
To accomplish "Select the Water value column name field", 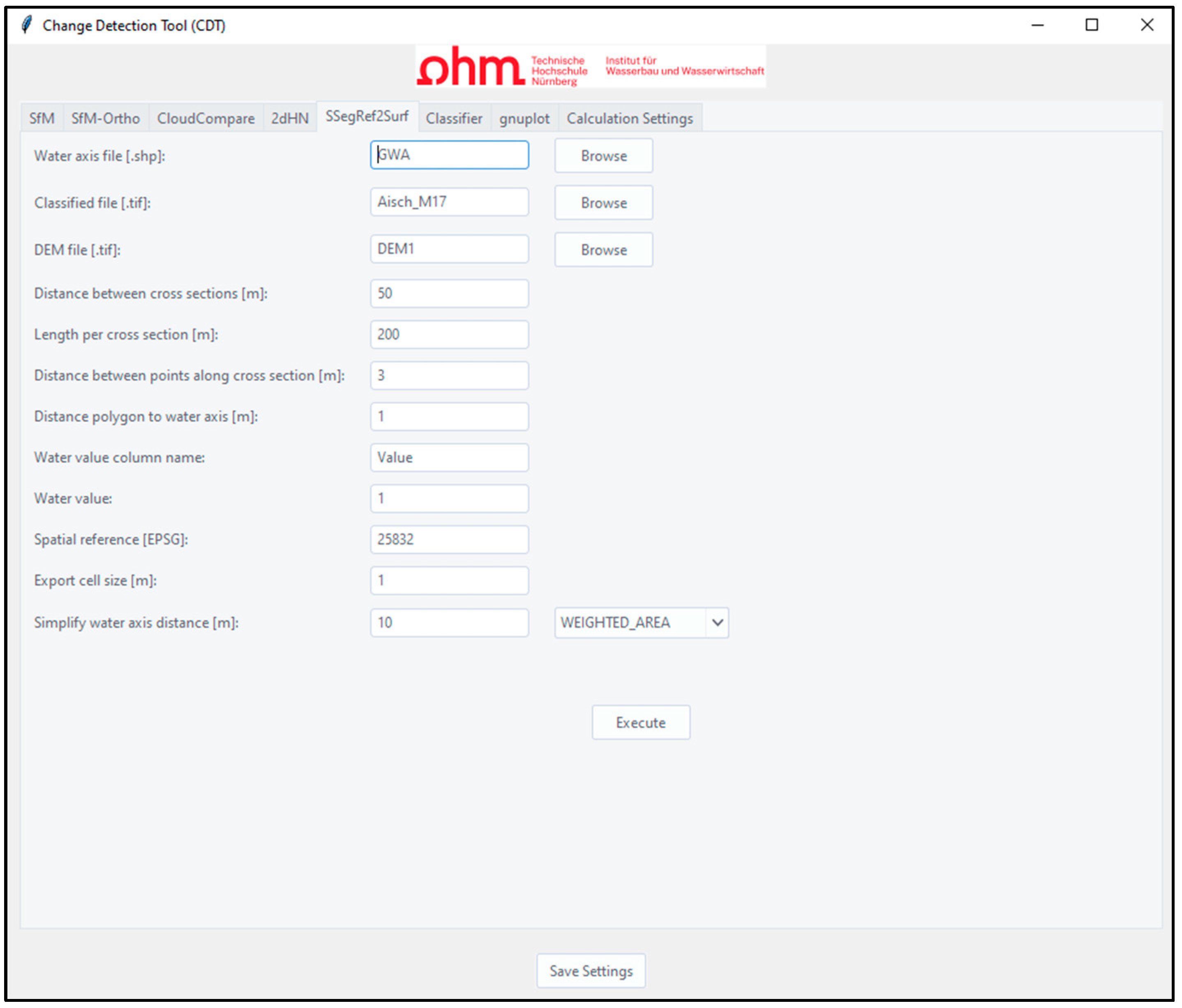I will pyautogui.click(x=449, y=457).
